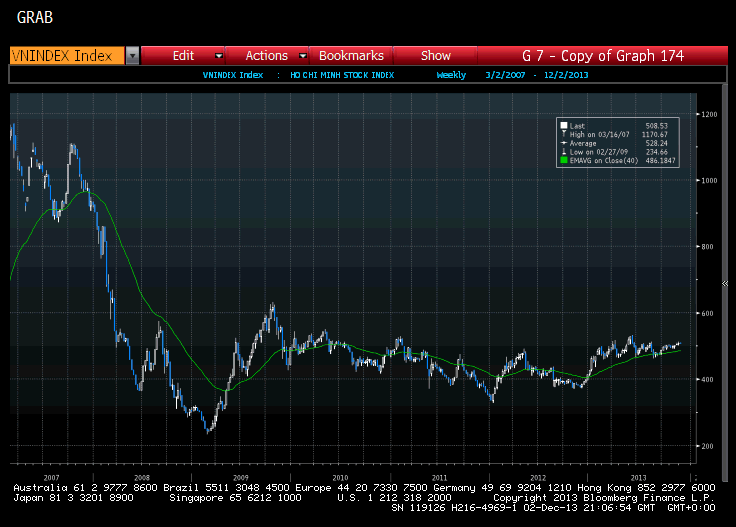Click the 600 price level axis marker
This screenshot has height=527, width=736.
click(709, 313)
